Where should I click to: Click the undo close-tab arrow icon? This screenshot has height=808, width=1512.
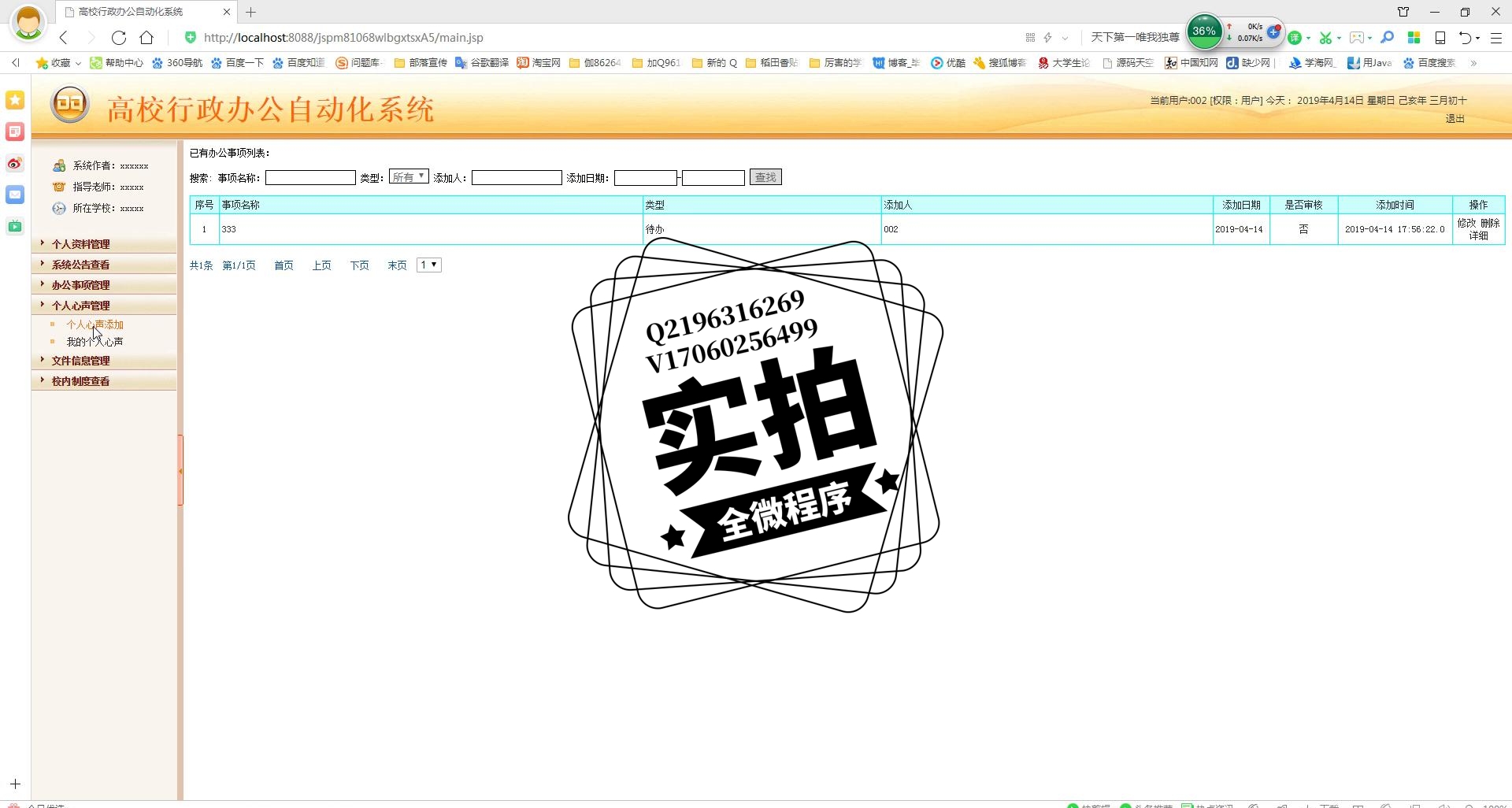coord(1466,37)
